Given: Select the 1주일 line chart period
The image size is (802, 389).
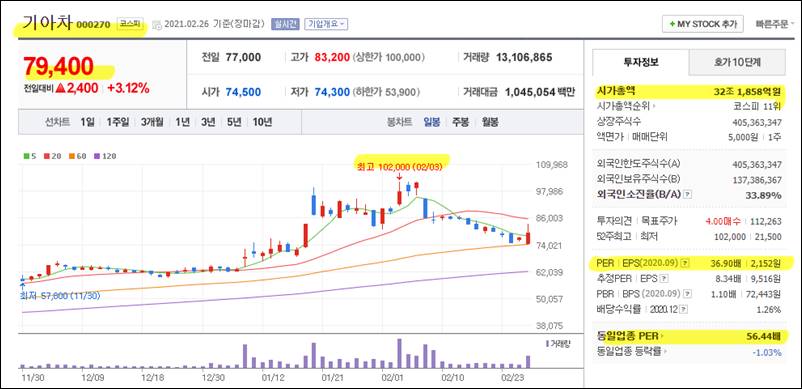Looking at the screenshot, I should coord(117,122).
